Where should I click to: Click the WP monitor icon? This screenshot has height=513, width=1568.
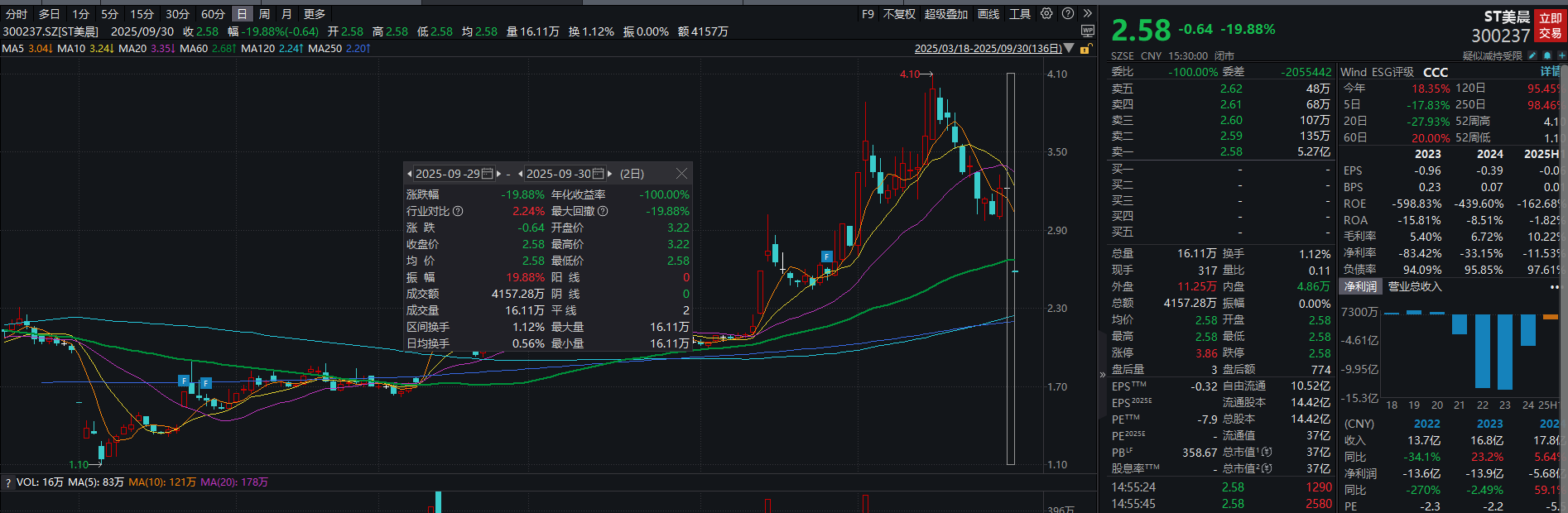tap(1088, 31)
